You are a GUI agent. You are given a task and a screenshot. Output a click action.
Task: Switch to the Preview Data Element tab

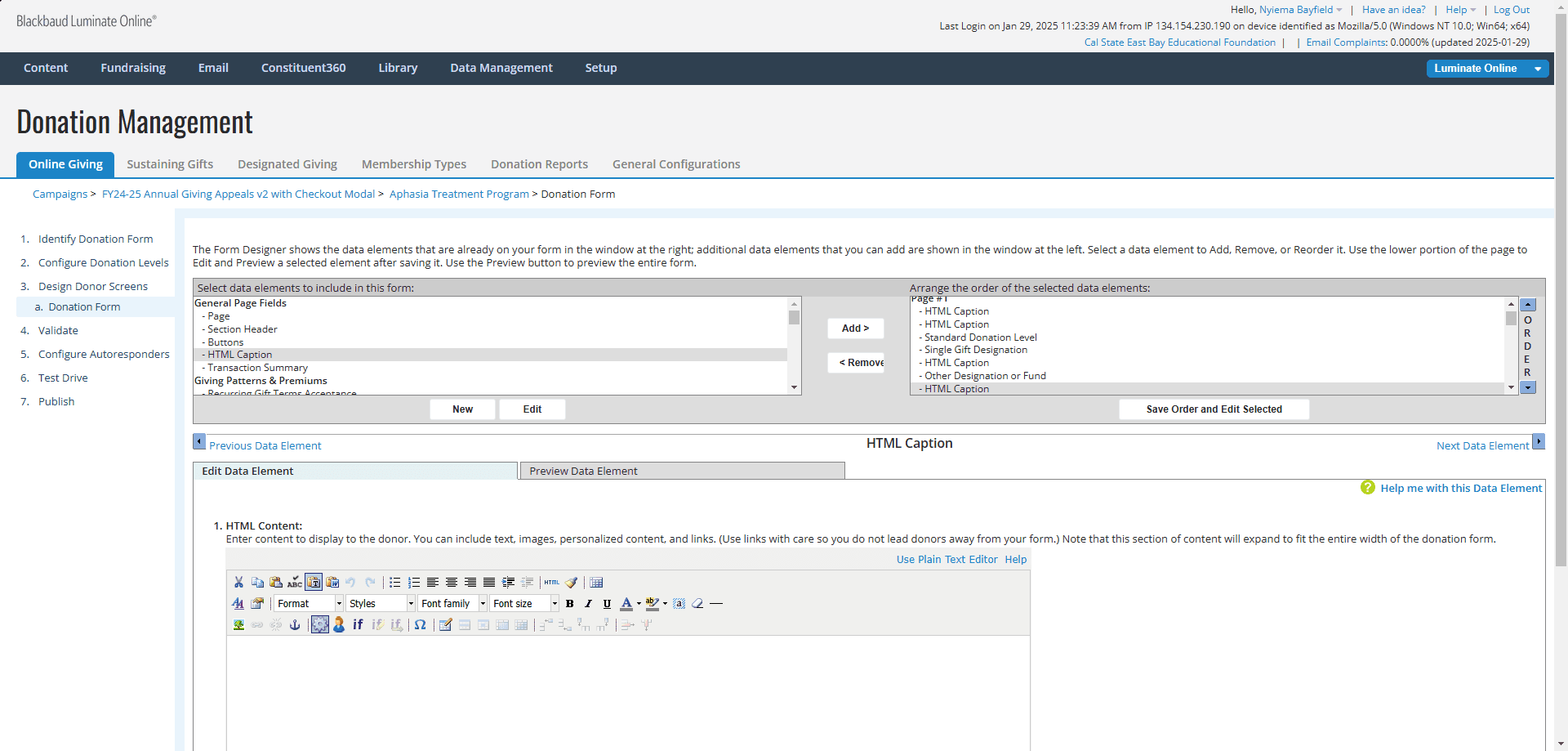tap(682, 472)
